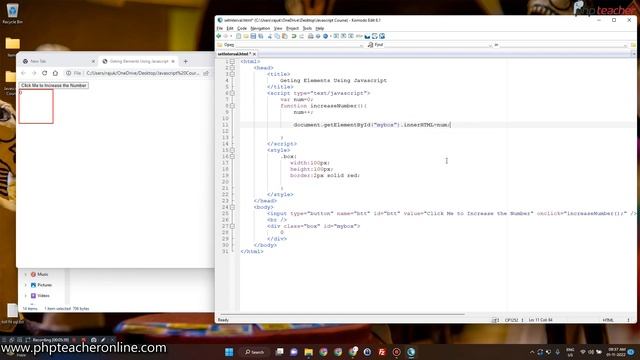The image size is (640, 360).
Task: Click Komodo Edit icon on taskbar
Action: point(411,352)
